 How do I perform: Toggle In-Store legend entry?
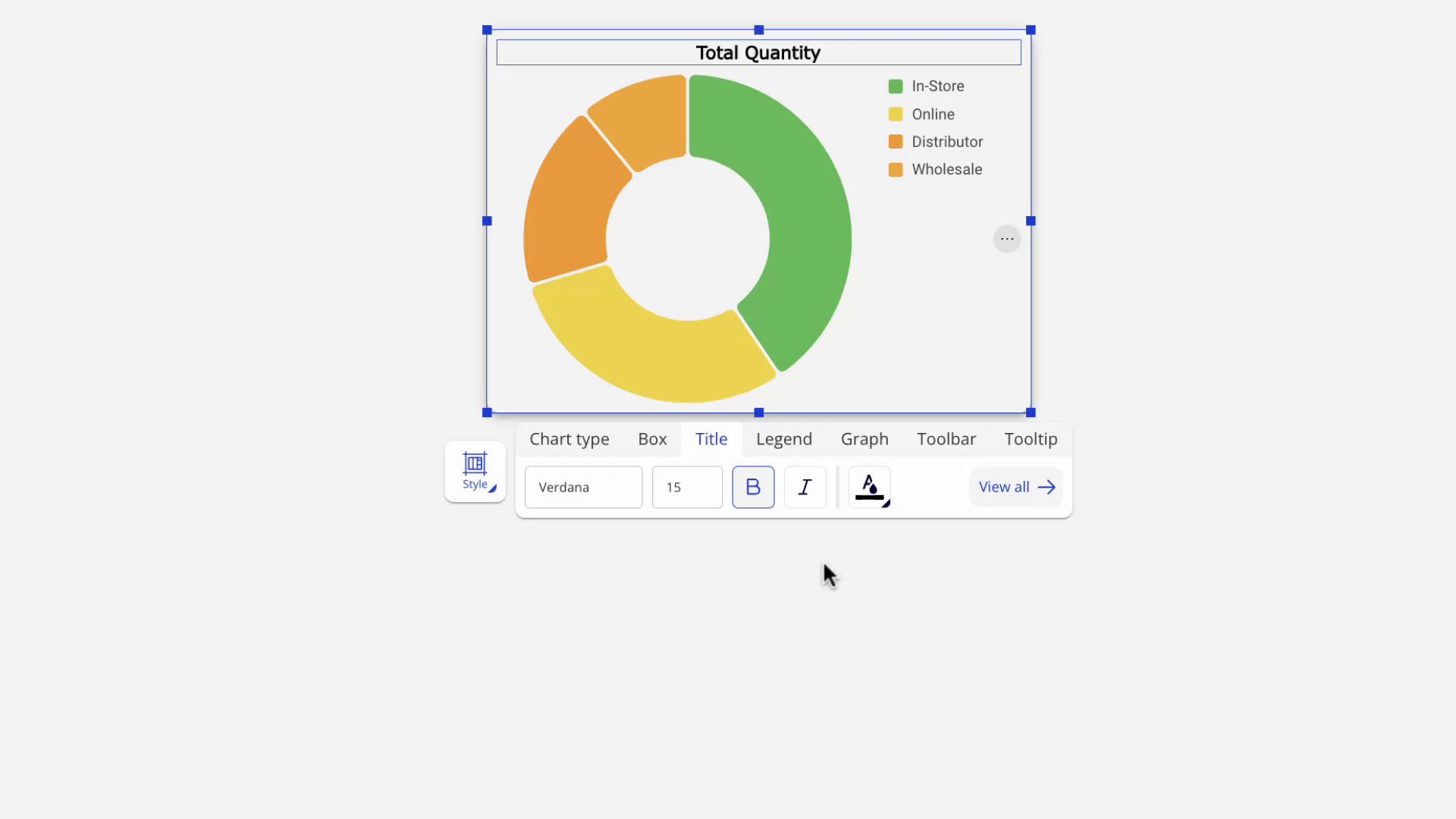937,86
